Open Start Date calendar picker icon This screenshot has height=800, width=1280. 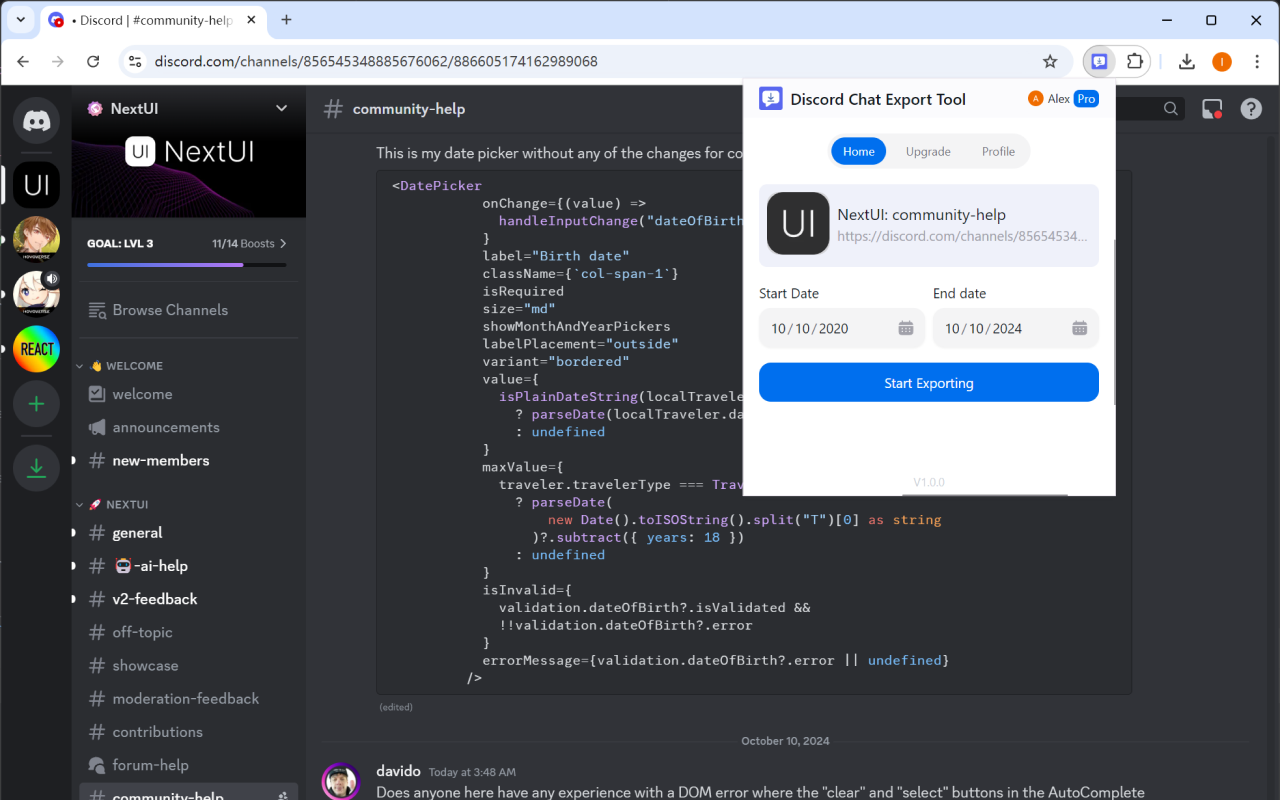[x=906, y=327]
